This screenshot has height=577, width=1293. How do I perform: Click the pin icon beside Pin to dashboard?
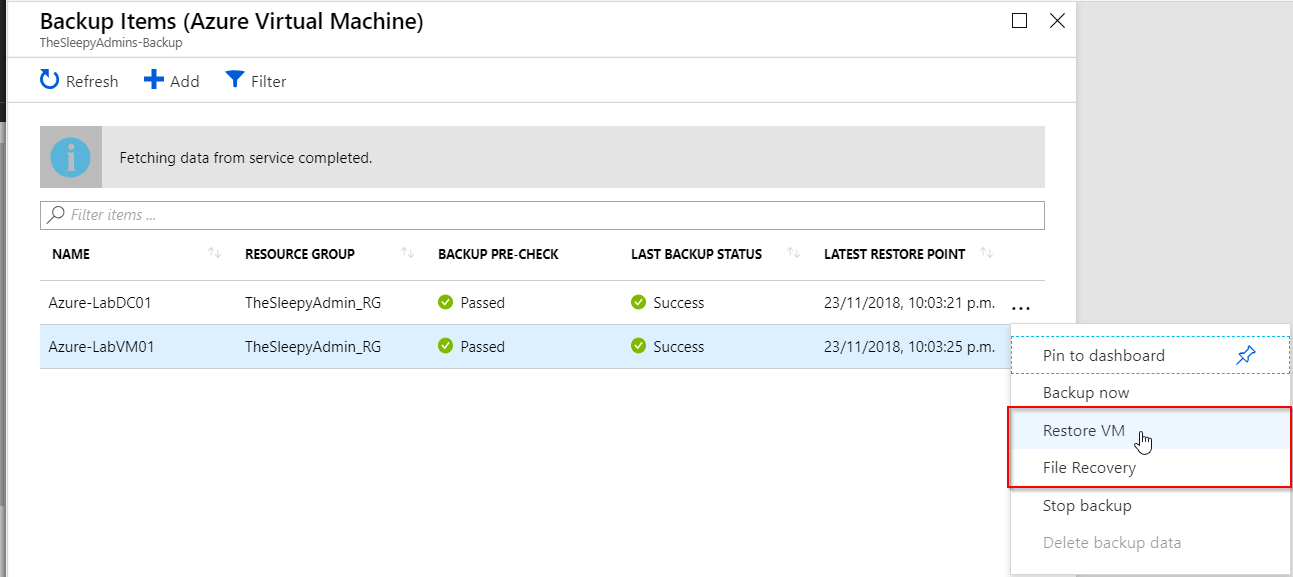[1245, 356]
